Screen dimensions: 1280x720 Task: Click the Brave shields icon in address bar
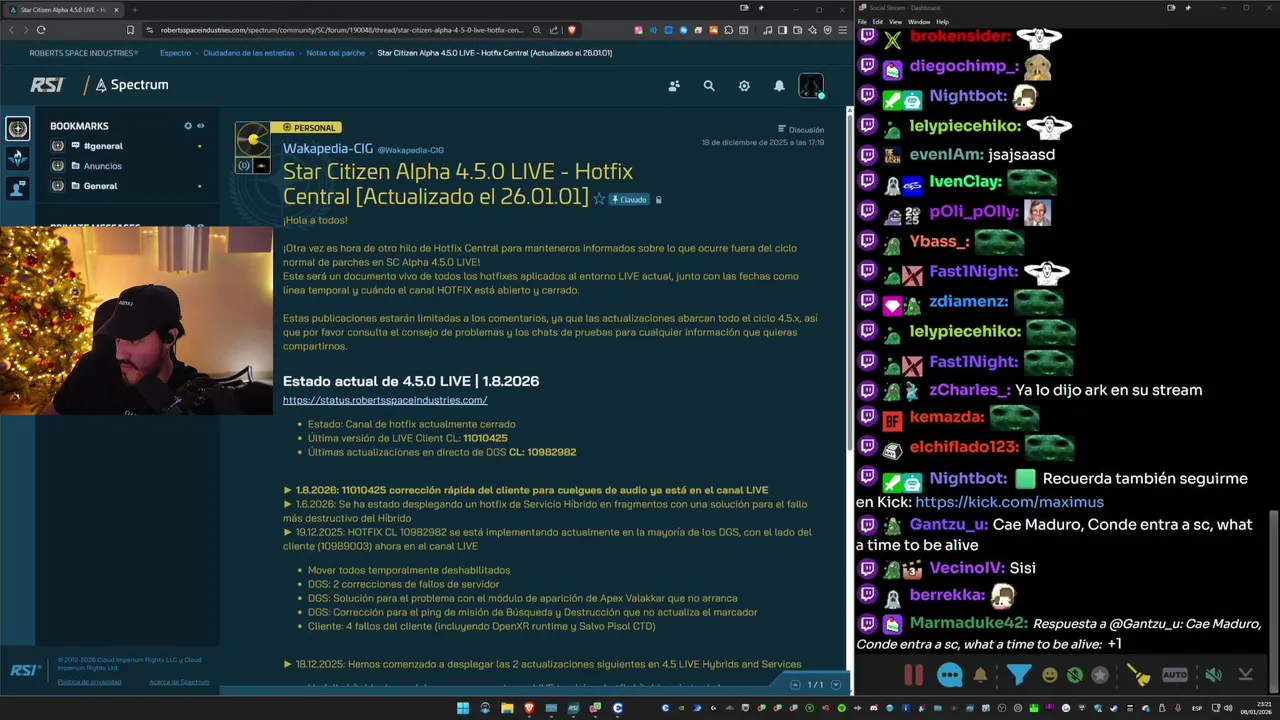tap(572, 30)
